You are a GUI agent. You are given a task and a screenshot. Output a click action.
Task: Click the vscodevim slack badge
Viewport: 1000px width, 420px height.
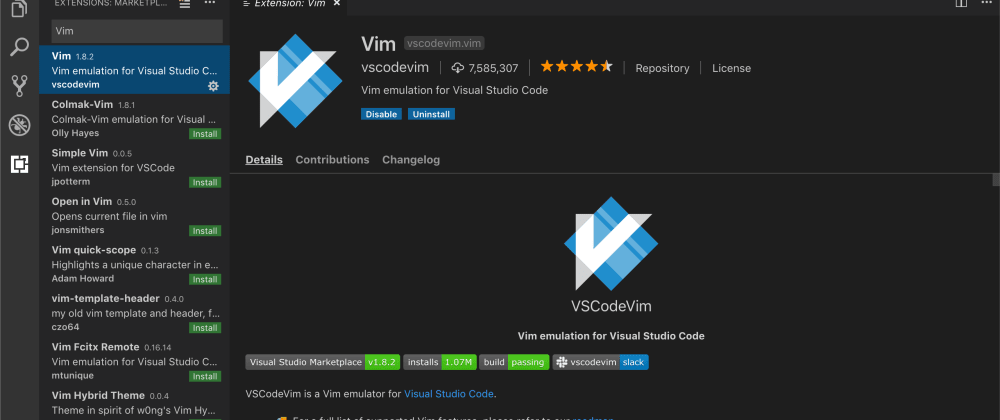pos(601,362)
